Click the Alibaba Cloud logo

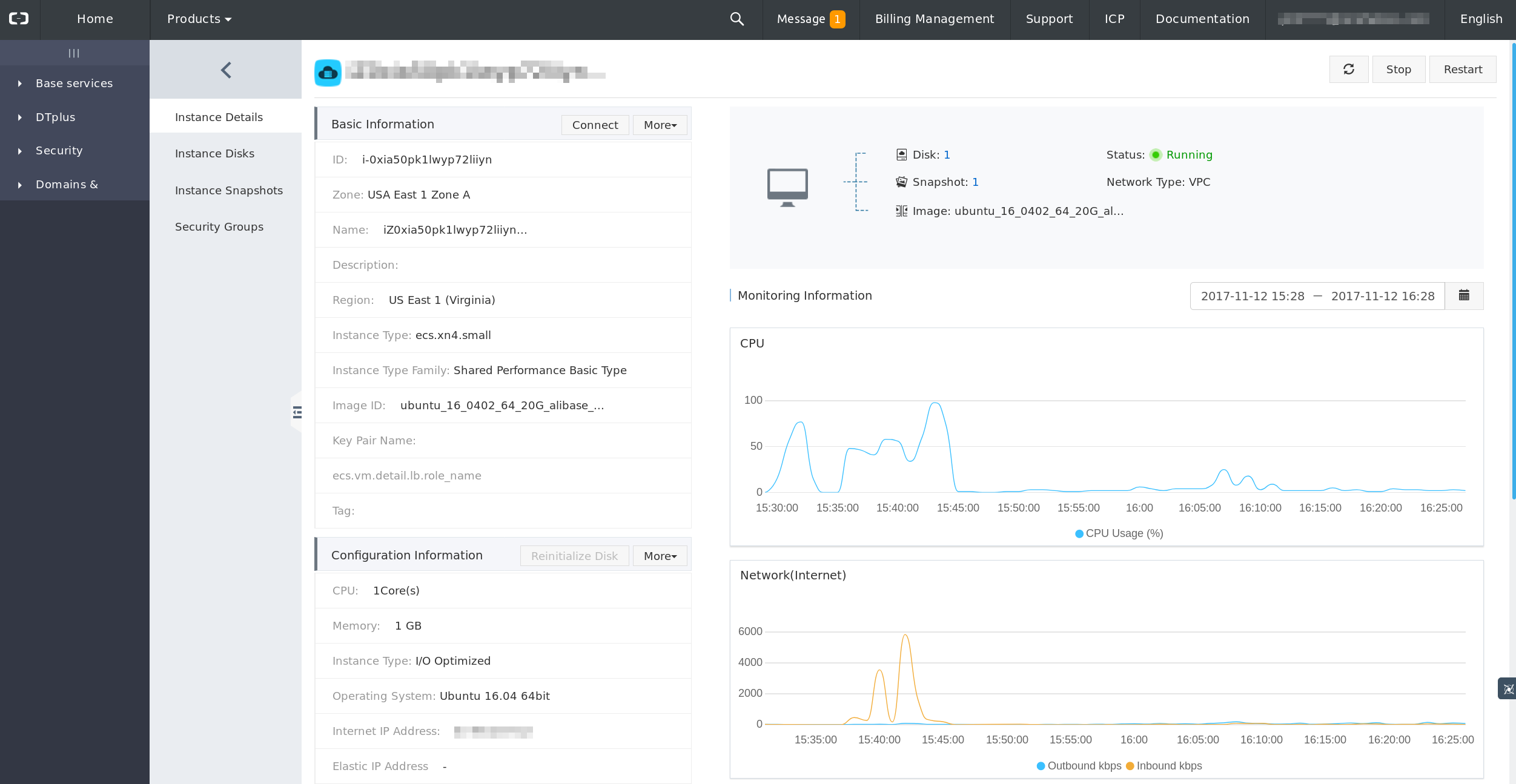(x=19, y=19)
